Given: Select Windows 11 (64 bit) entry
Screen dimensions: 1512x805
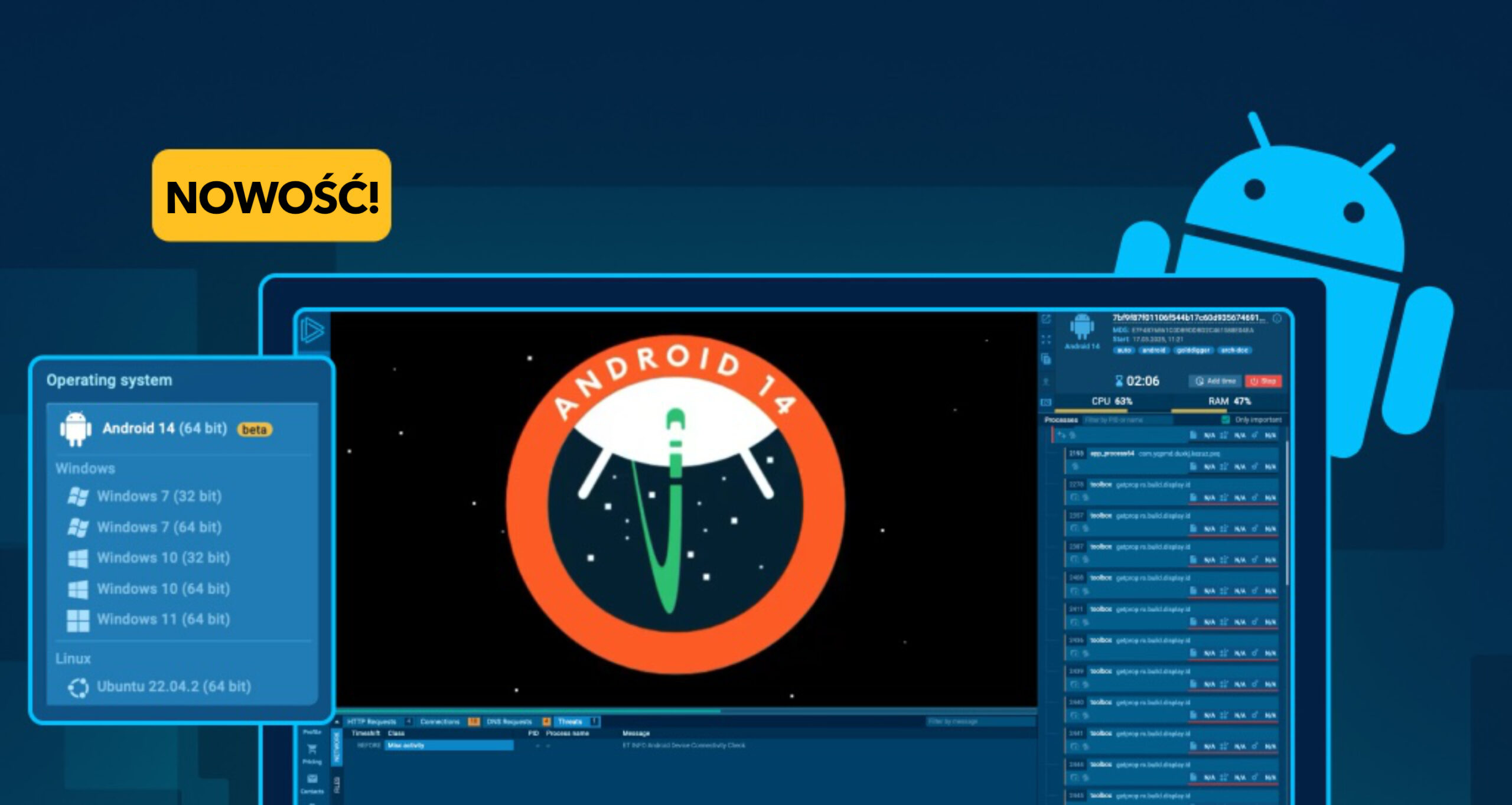Looking at the screenshot, I should tap(164, 619).
